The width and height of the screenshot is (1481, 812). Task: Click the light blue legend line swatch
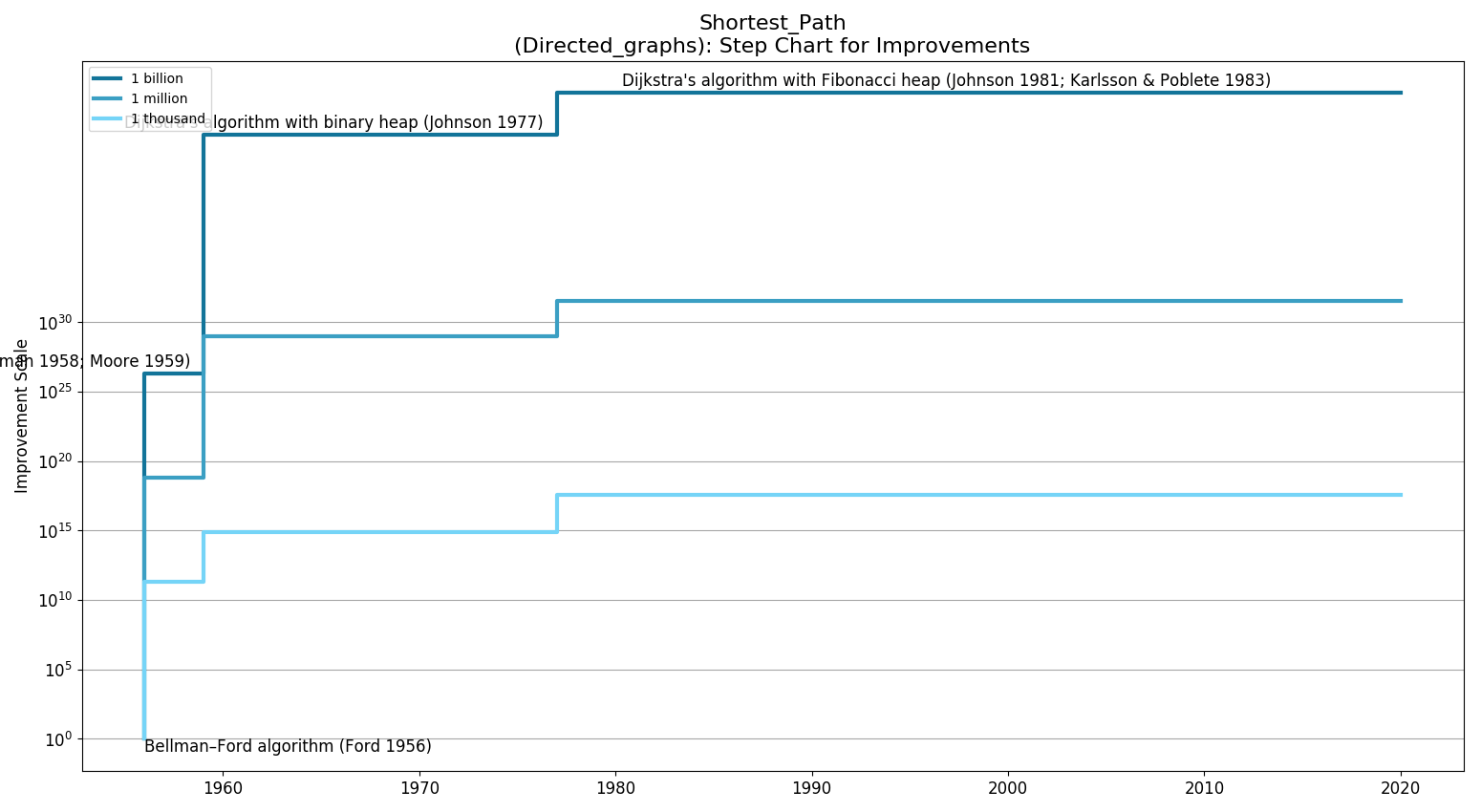(108, 119)
